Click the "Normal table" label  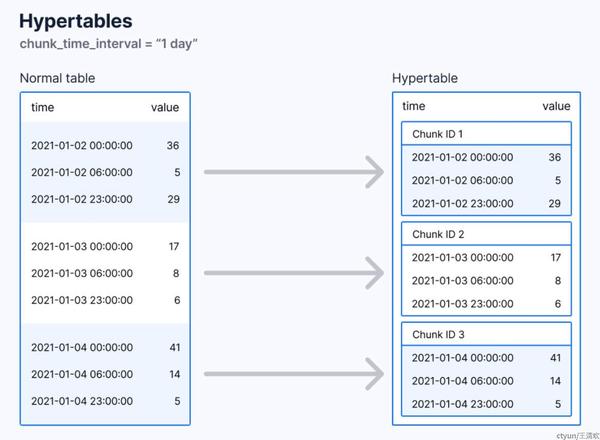pos(58,78)
